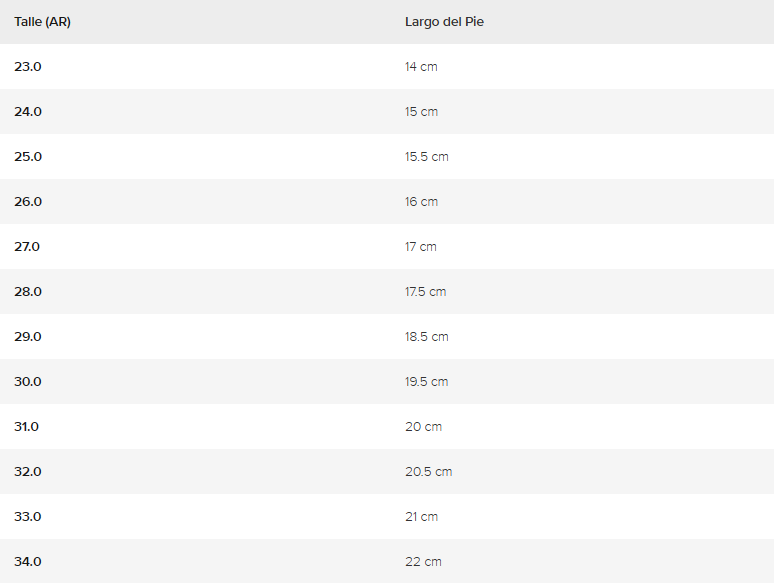Select size 30.0 row label
Screen dimensions: 774x583
click(28, 382)
